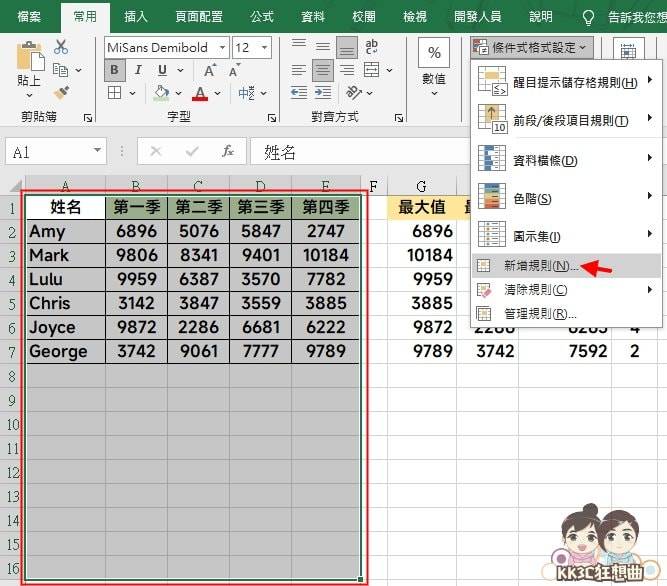This screenshot has height=586, width=667.
Task: Click Wrap Text icon
Action: point(371,47)
